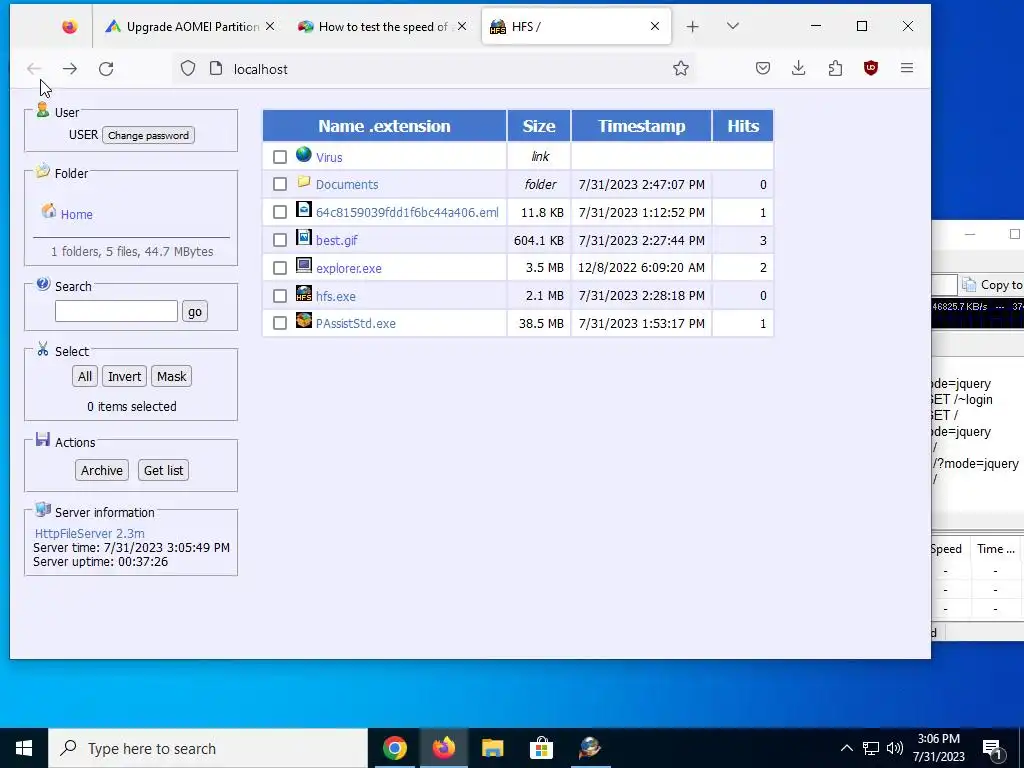The width and height of the screenshot is (1024, 768).
Task: Open the uBlock Origin icon
Action: [x=871, y=68]
